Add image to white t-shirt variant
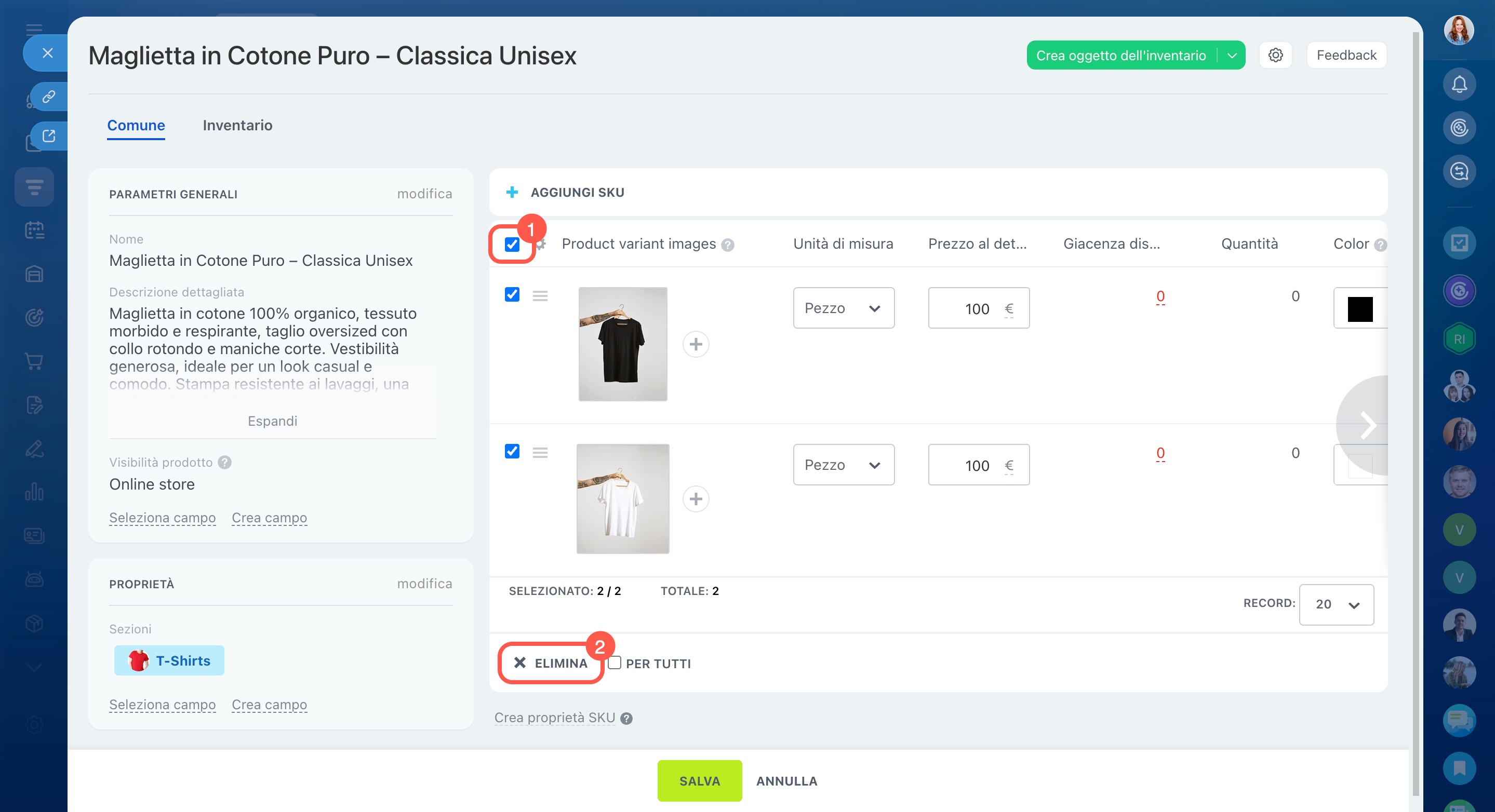 coord(695,499)
